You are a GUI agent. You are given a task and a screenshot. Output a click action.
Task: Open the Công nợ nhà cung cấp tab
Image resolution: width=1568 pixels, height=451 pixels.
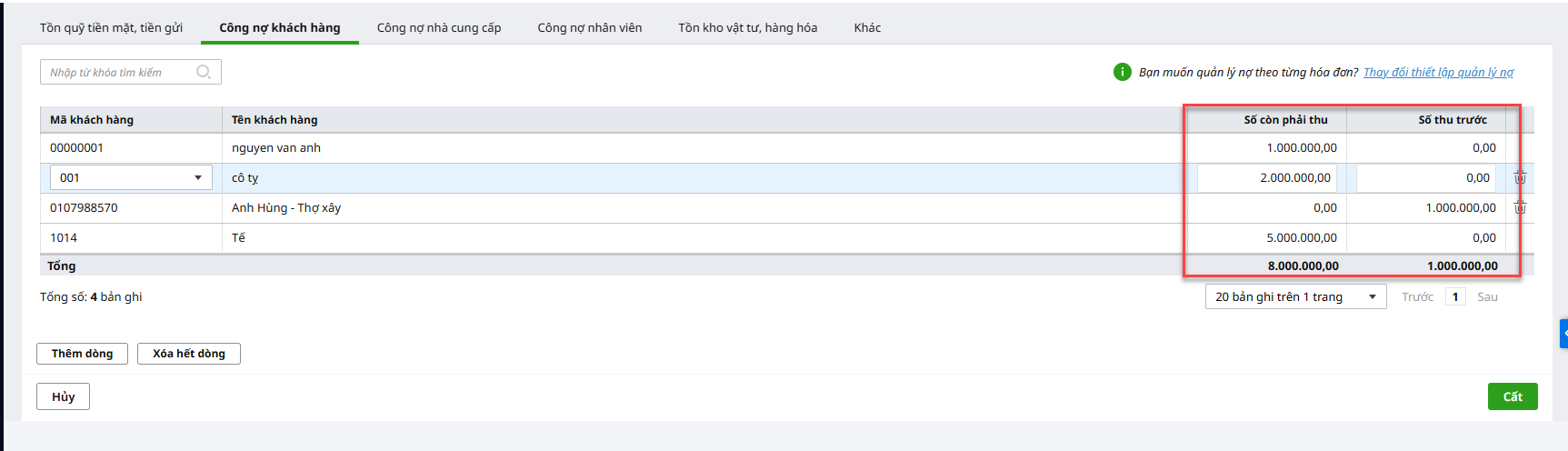pos(439,27)
